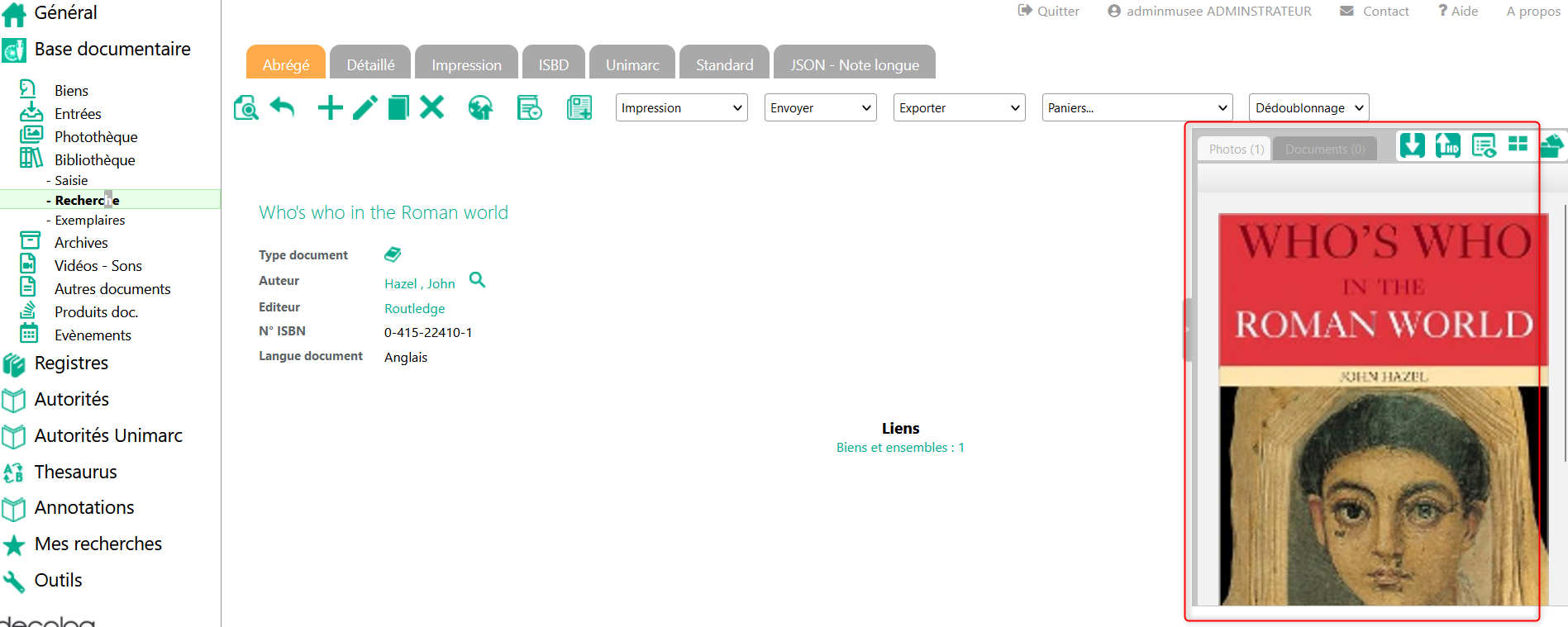Open the Contact link

pos(1375,11)
